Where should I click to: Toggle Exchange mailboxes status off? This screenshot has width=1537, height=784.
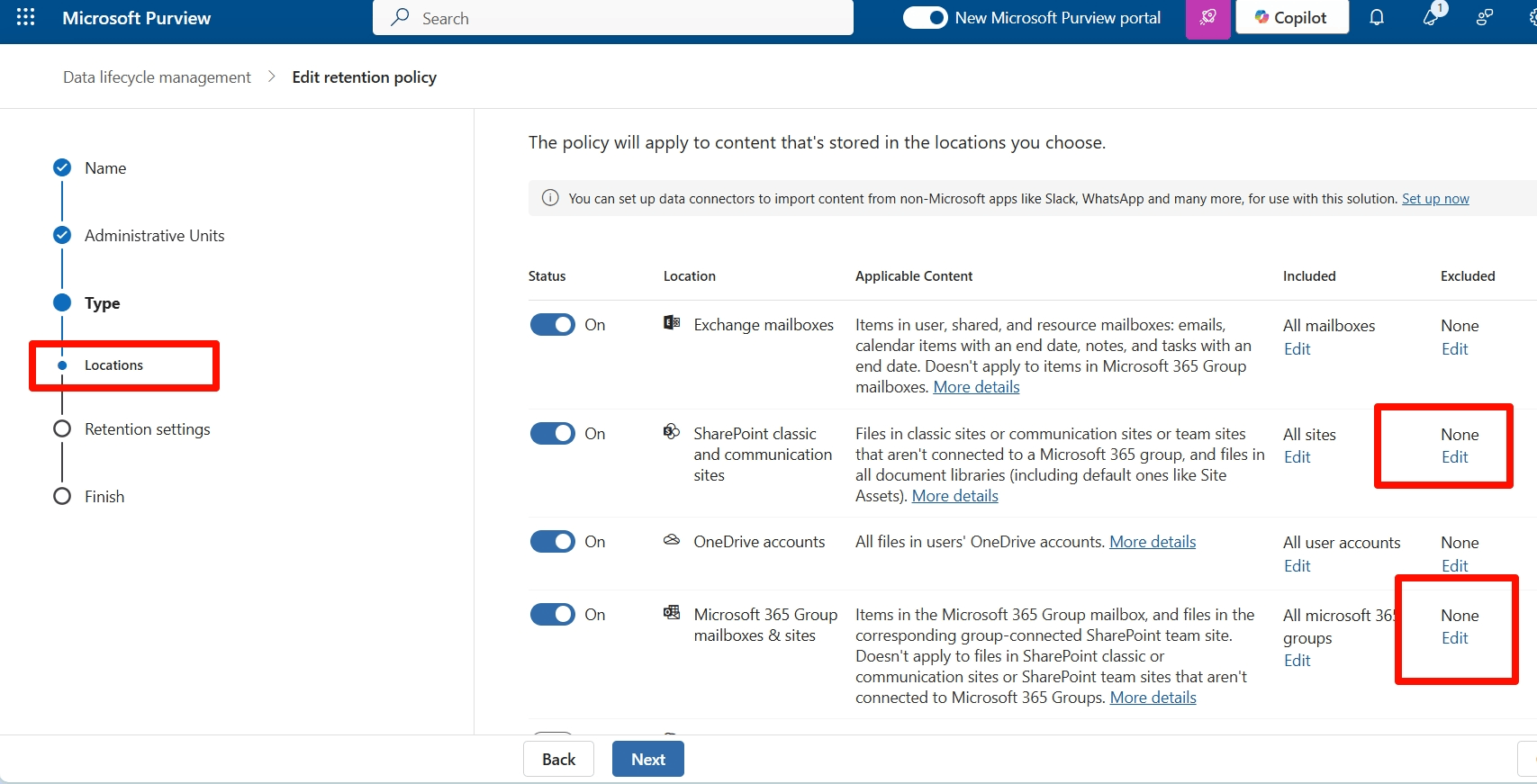(x=553, y=324)
